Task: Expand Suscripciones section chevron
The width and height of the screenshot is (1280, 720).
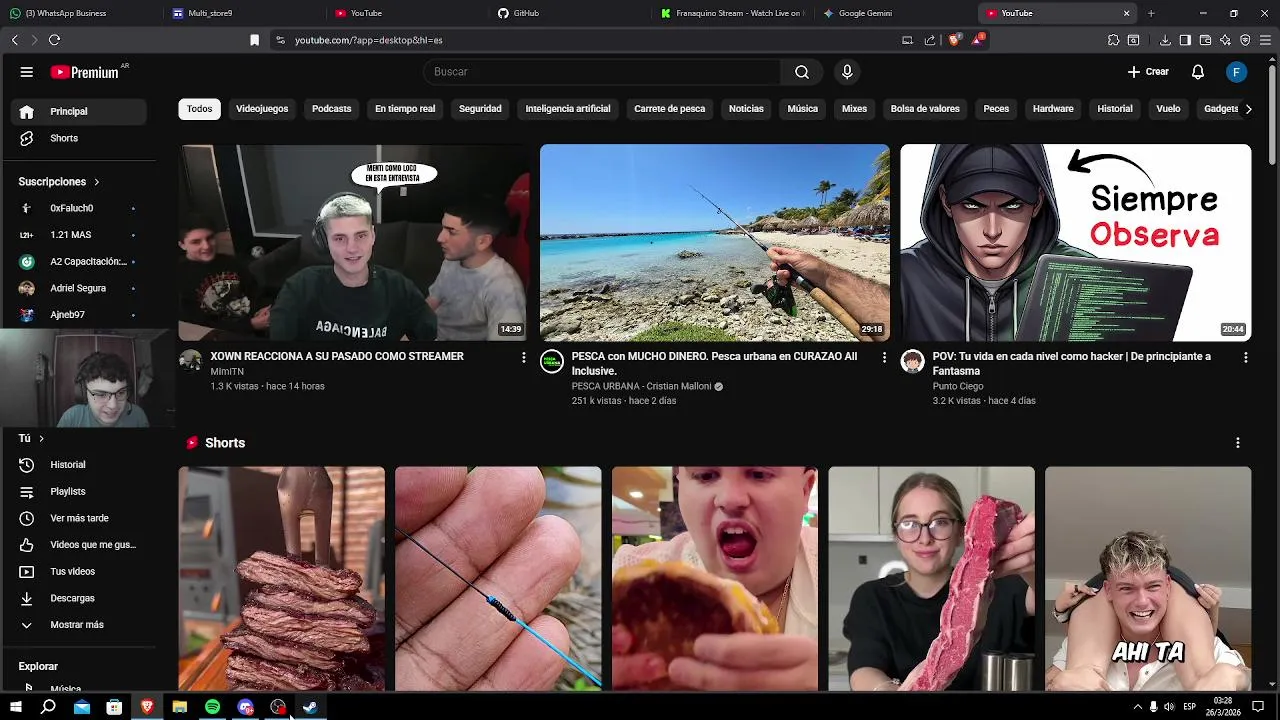Action: pyautogui.click(x=97, y=182)
